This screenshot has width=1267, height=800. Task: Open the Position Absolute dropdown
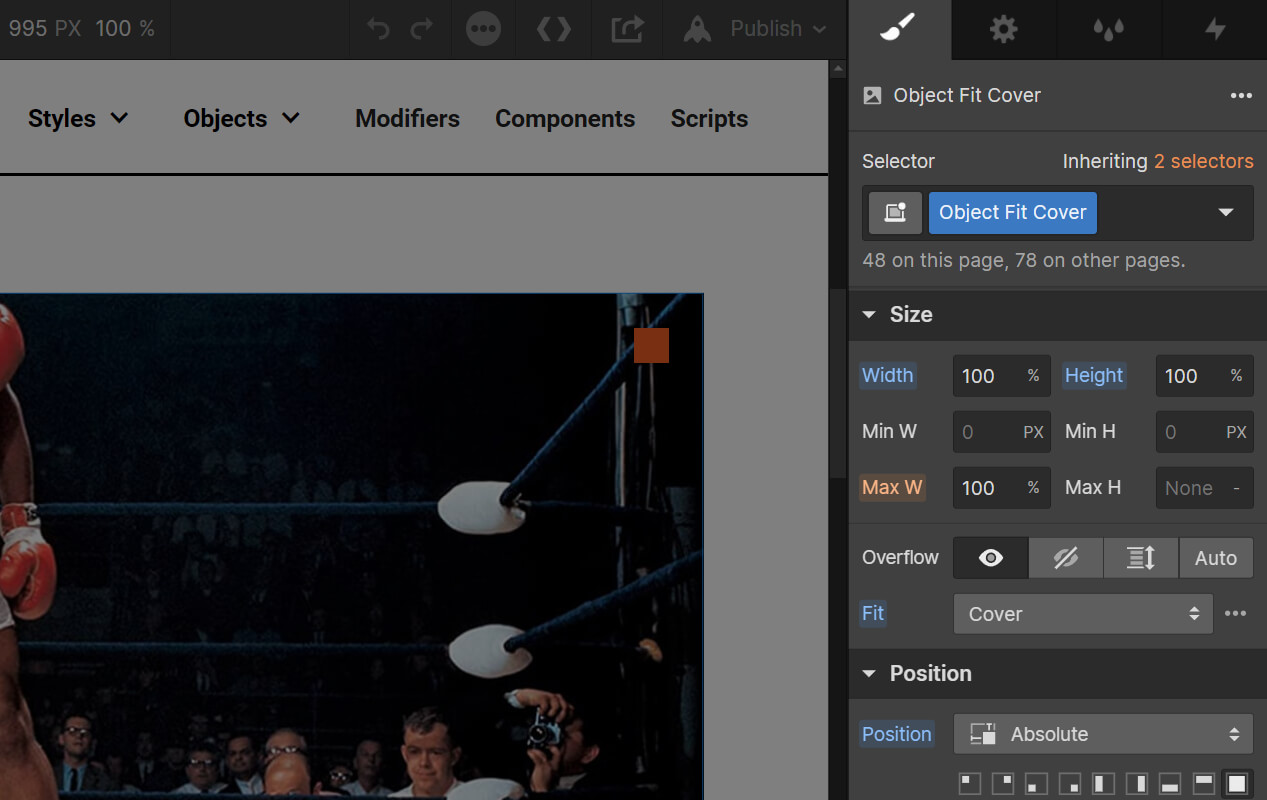tap(1103, 734)
